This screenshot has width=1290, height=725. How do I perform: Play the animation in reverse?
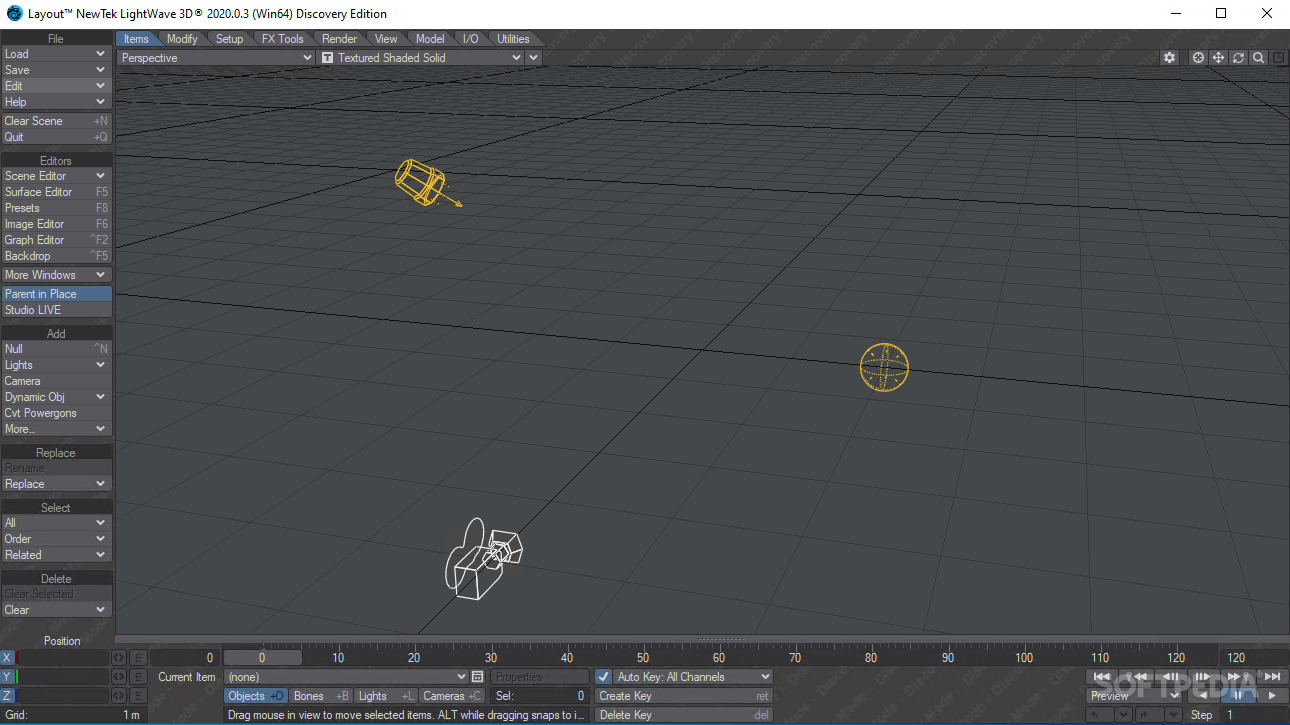[x=1203, y=695]
